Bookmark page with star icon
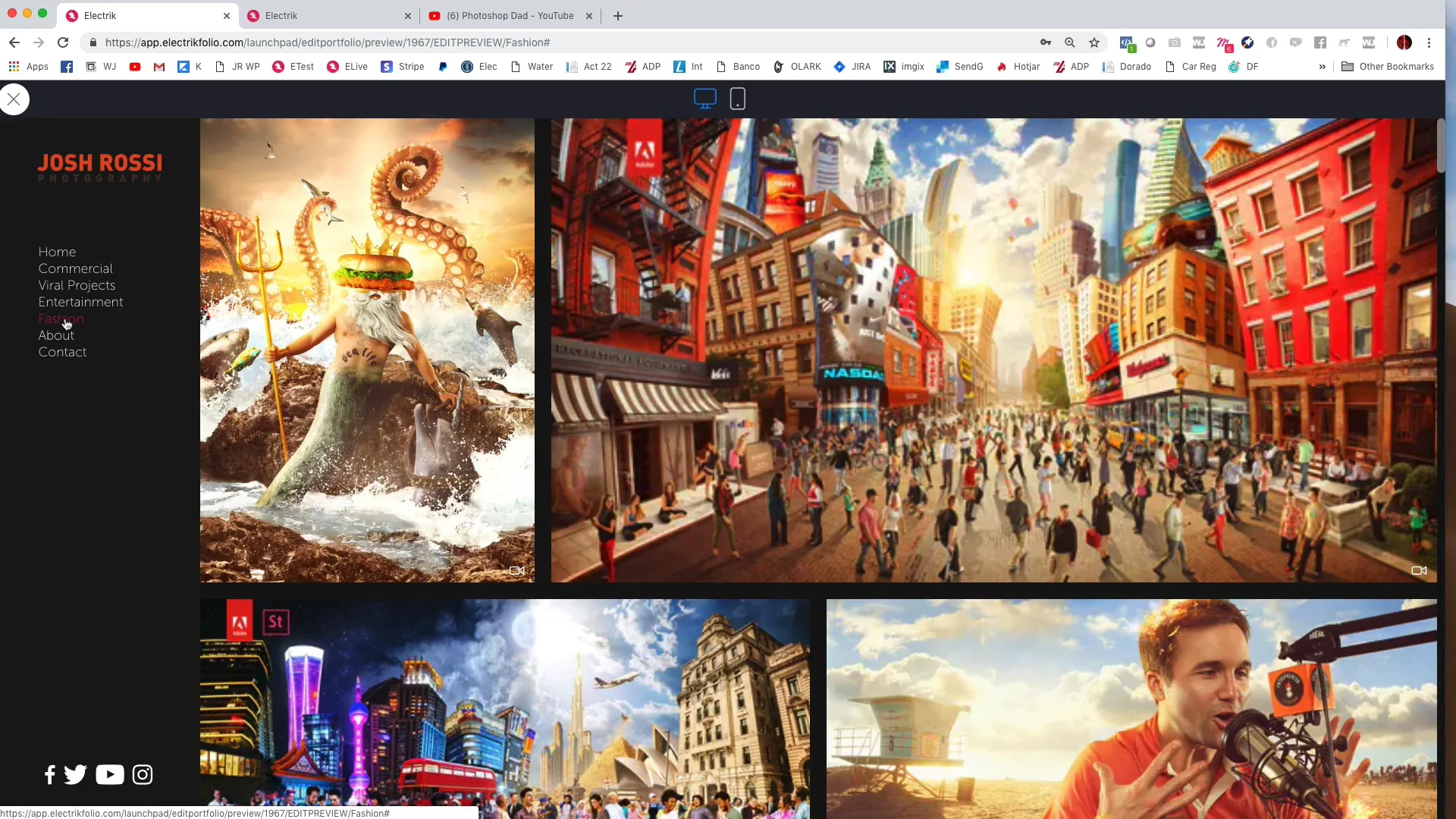This screenshot has height=819, width=1456. [x=1094, y=42]
